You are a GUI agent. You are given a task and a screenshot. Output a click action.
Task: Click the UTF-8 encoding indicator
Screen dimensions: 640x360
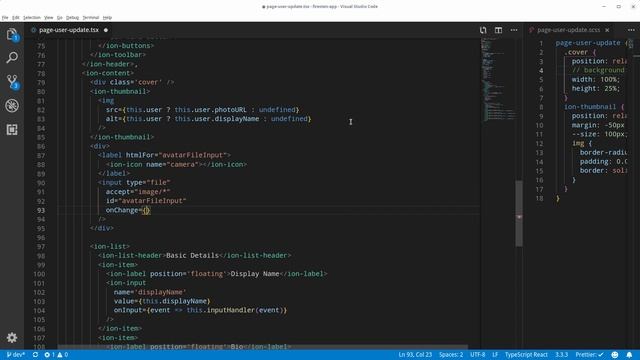point(478,355)
